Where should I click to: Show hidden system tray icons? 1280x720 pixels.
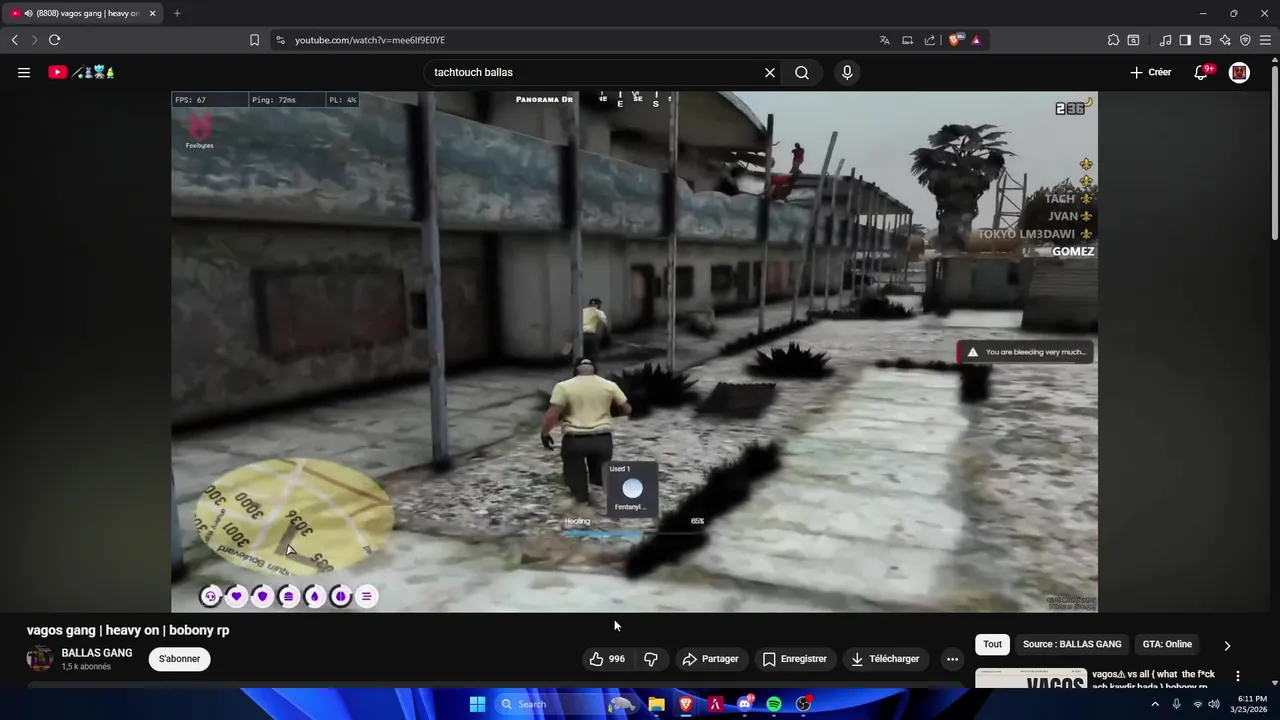coord(1155,704)
